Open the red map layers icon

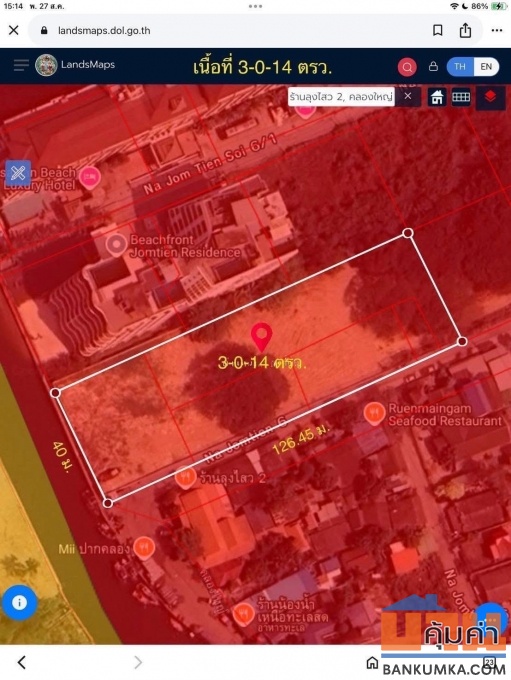pos(490,97)
